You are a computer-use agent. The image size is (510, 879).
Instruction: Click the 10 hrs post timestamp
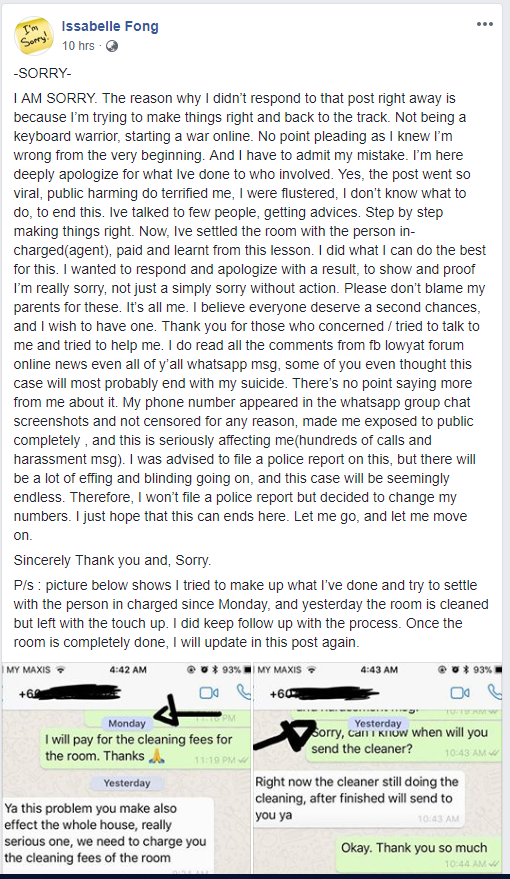(x=78, y=46)
